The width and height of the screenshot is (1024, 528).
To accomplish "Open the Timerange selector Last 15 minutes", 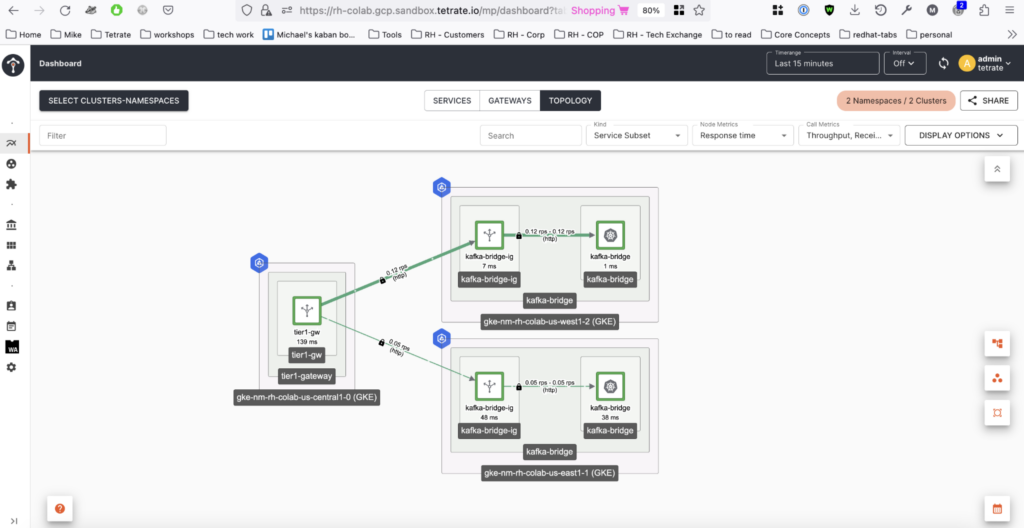I will point(823,63).
